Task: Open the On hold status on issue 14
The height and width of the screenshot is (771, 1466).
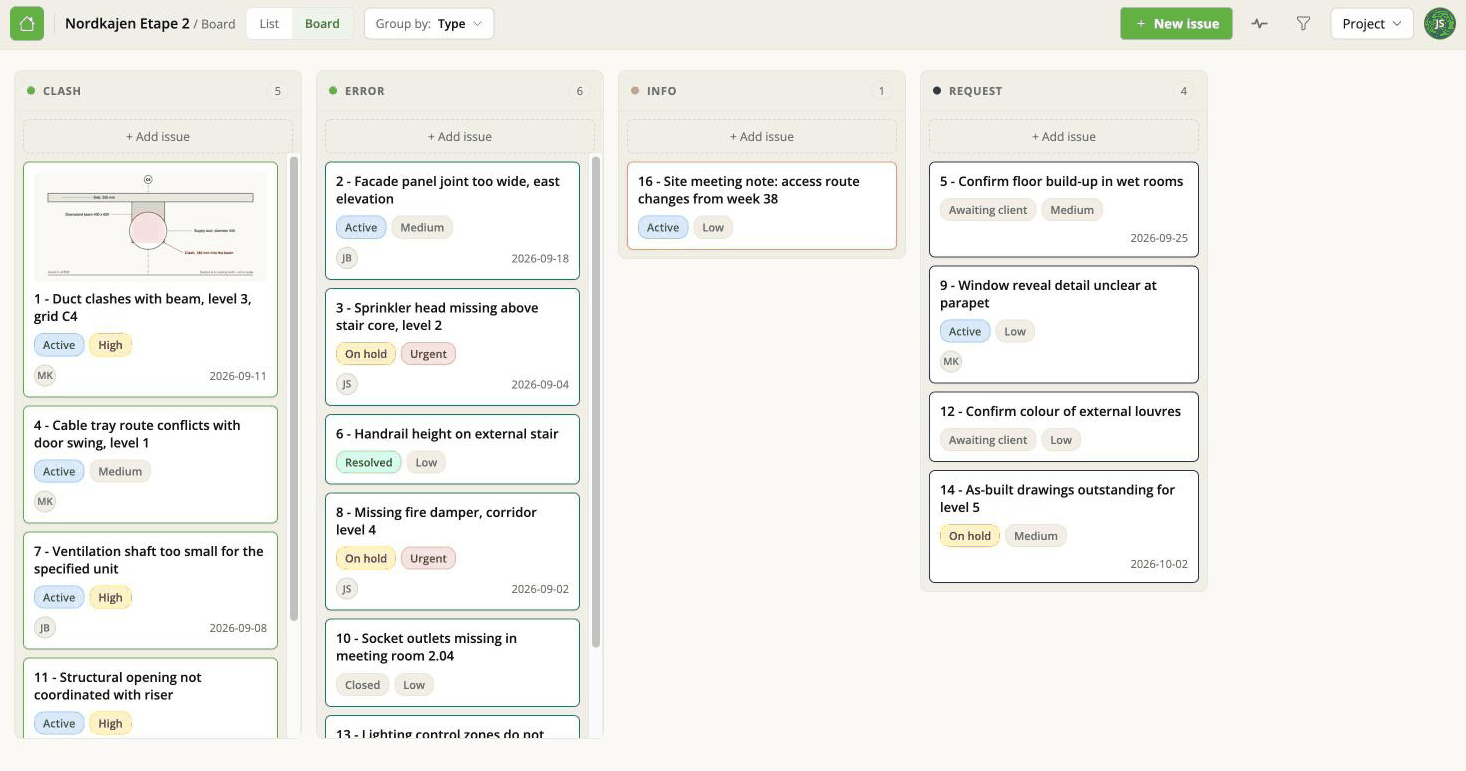Action: click(x=970, y=536)
